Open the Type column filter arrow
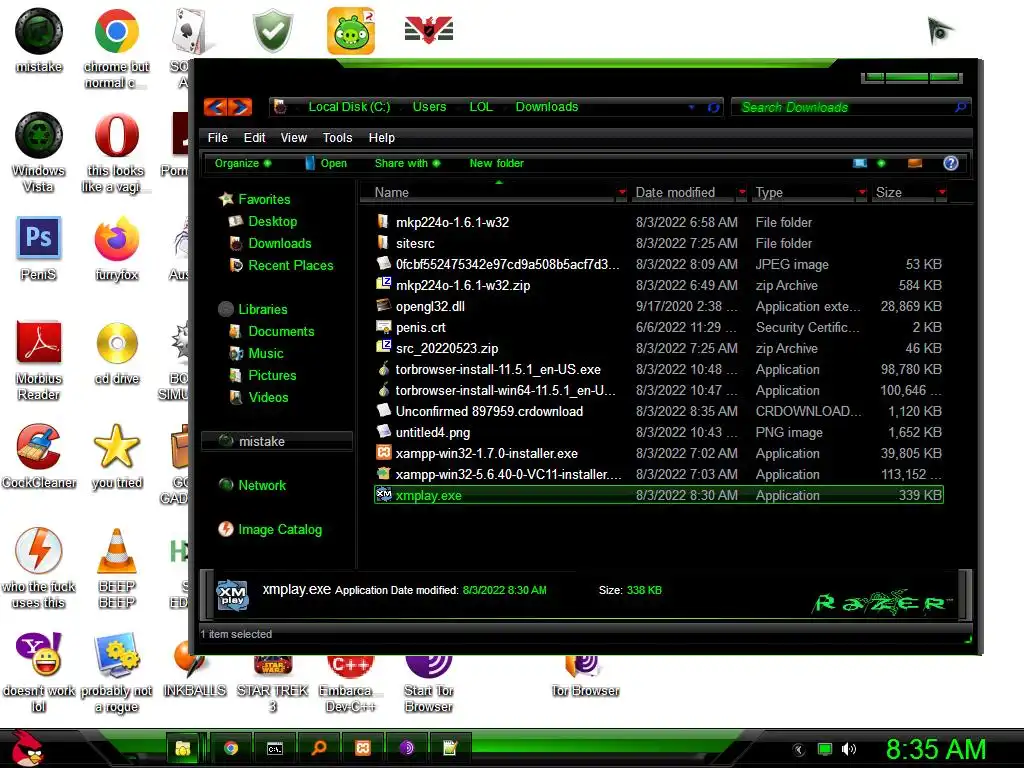This screenshot has width=1024, height=768. click(x=862, y=192)
